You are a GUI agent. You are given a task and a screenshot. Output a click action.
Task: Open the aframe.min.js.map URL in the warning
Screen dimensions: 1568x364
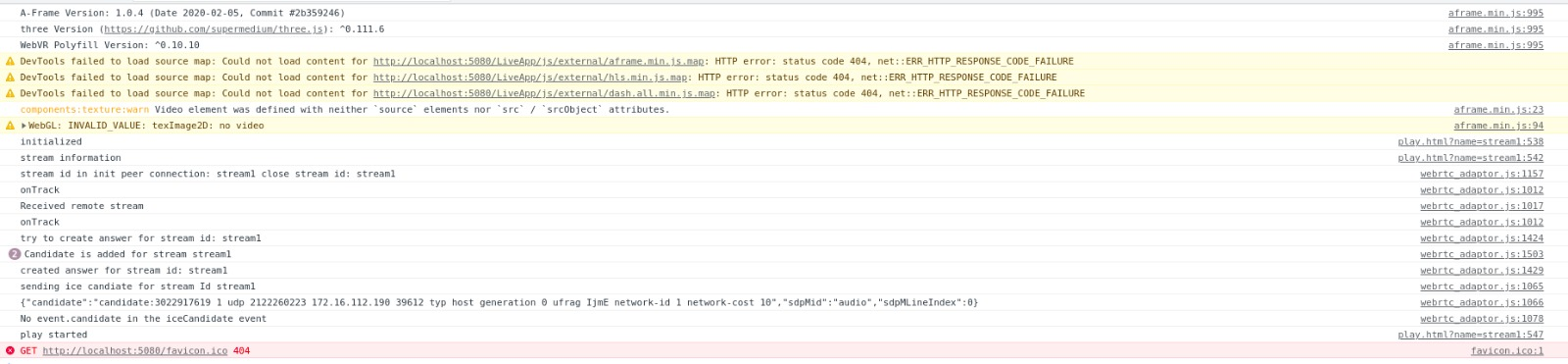(538, 61)
